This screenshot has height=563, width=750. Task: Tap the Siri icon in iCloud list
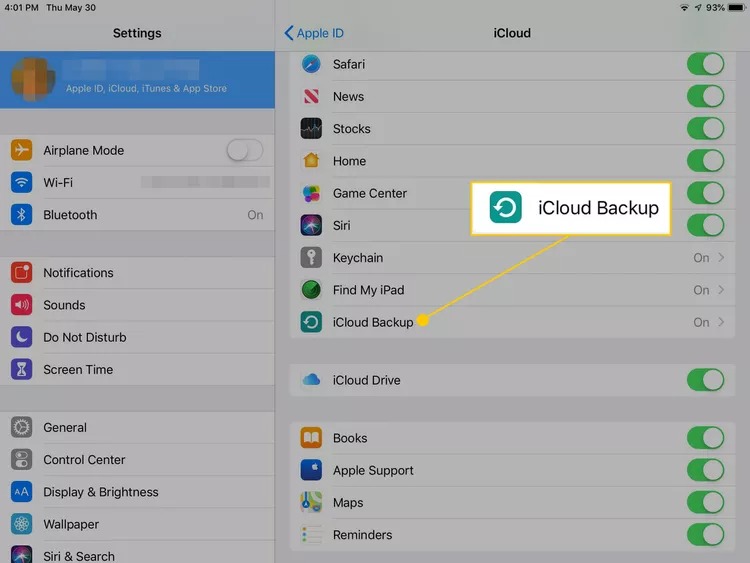(x=311, y=225)
